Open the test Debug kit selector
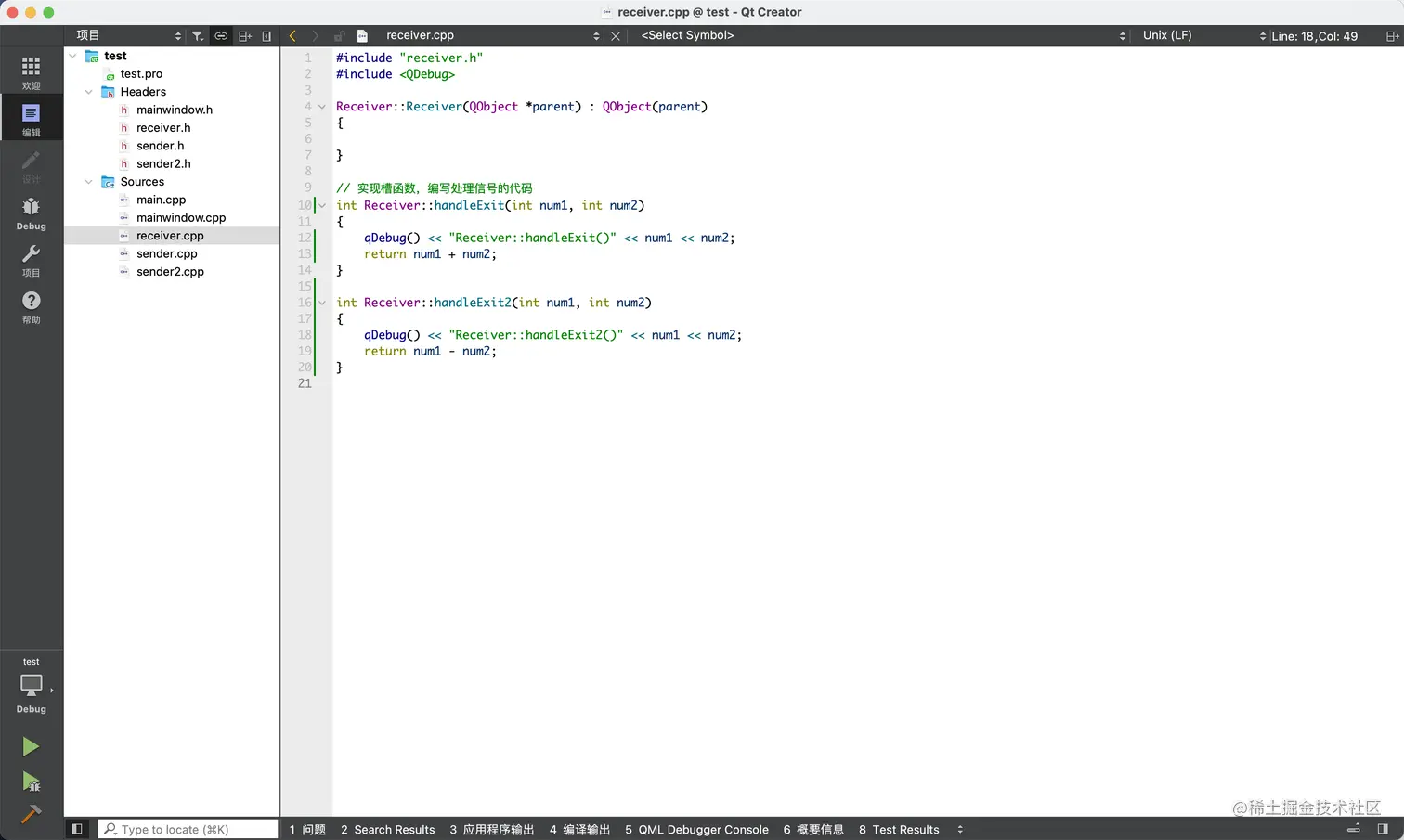Viewport: 1404px width, 840px height. (x=31, y=687)
